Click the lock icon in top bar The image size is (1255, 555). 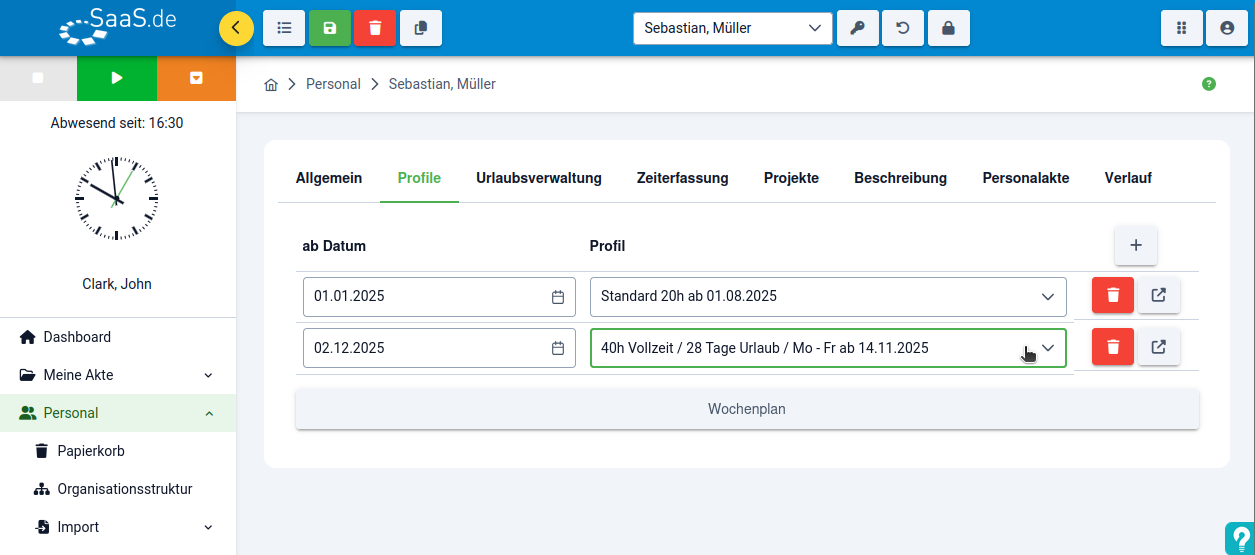(x=948, y=28)
